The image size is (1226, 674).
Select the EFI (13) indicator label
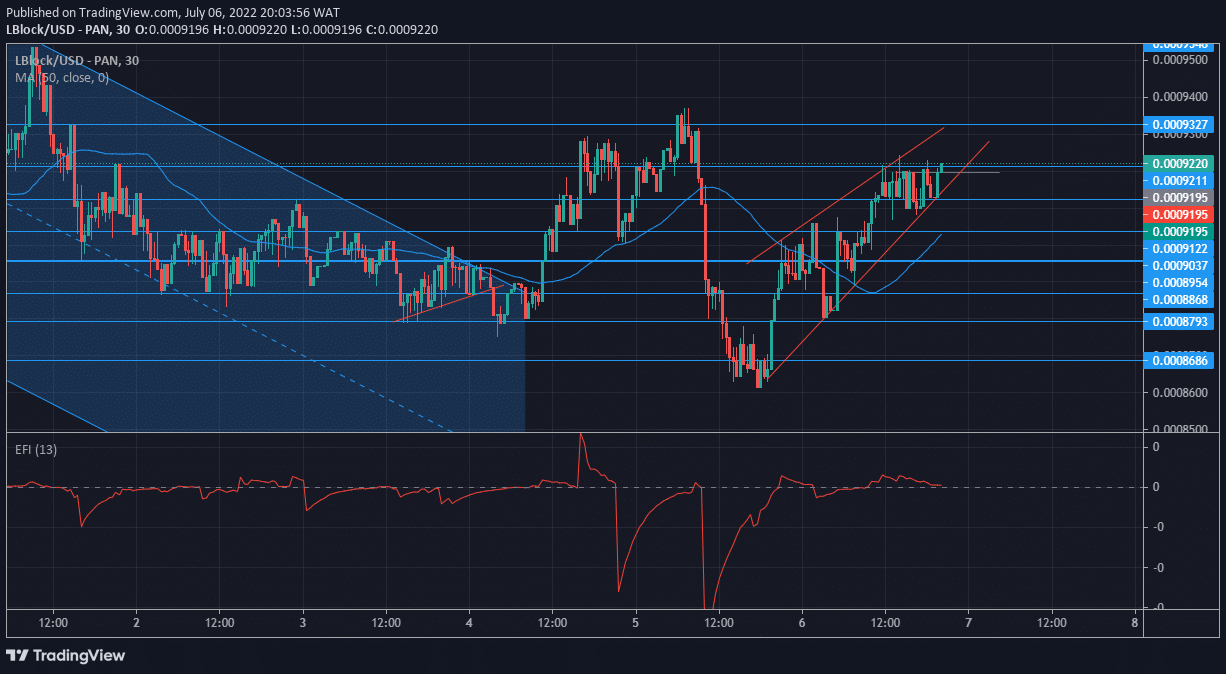(x=36, y=450)
